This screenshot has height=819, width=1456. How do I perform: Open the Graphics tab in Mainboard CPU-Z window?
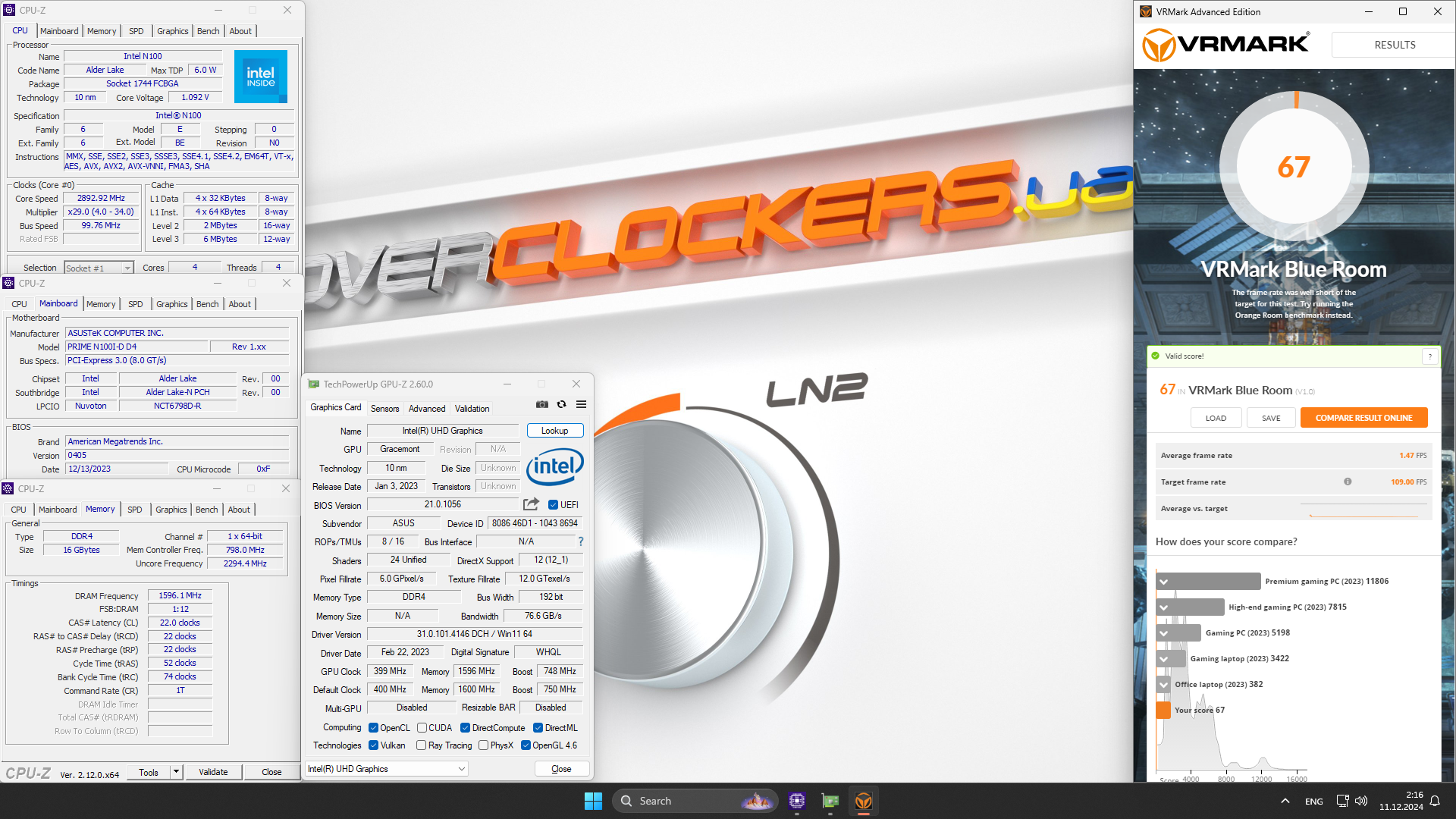coord(171,304)
